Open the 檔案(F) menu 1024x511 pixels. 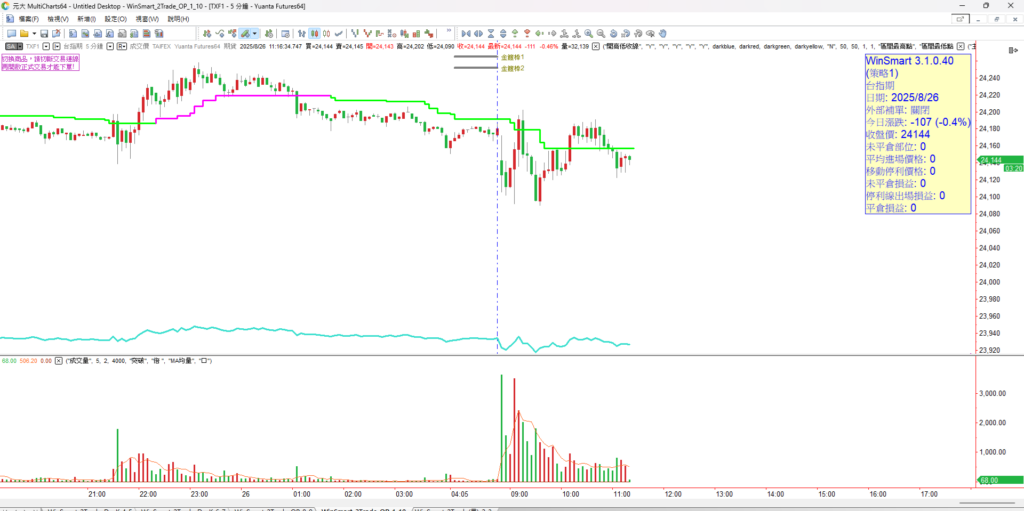[23, 19]
